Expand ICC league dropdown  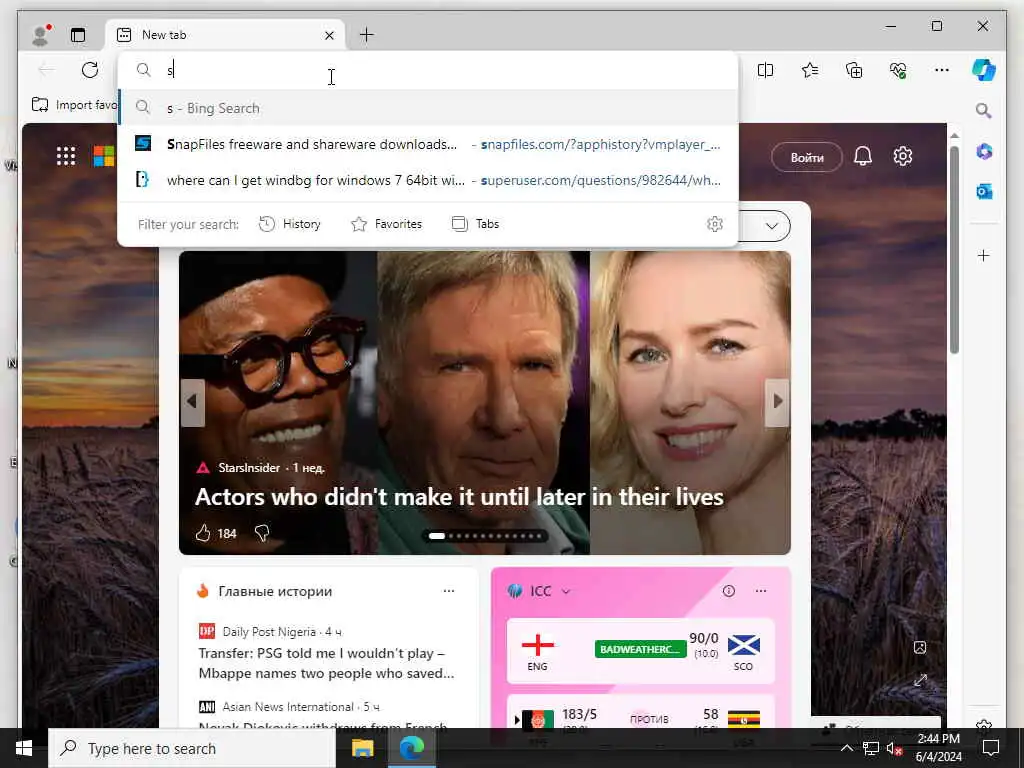[566, 591]
